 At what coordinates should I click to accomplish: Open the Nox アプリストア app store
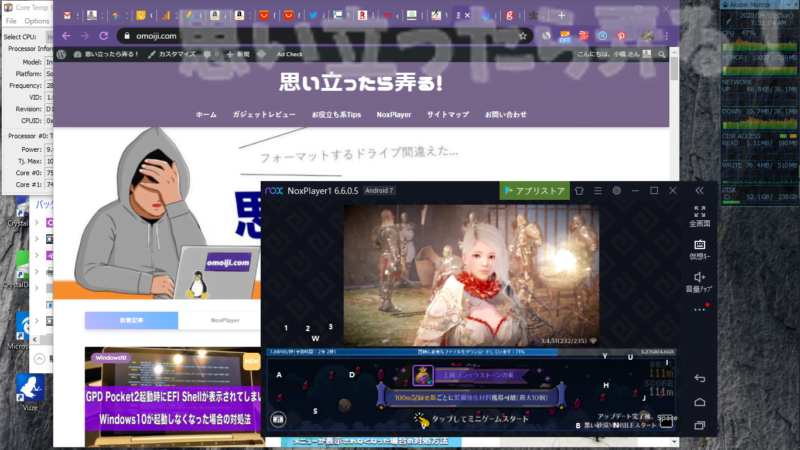pos(534,191)
